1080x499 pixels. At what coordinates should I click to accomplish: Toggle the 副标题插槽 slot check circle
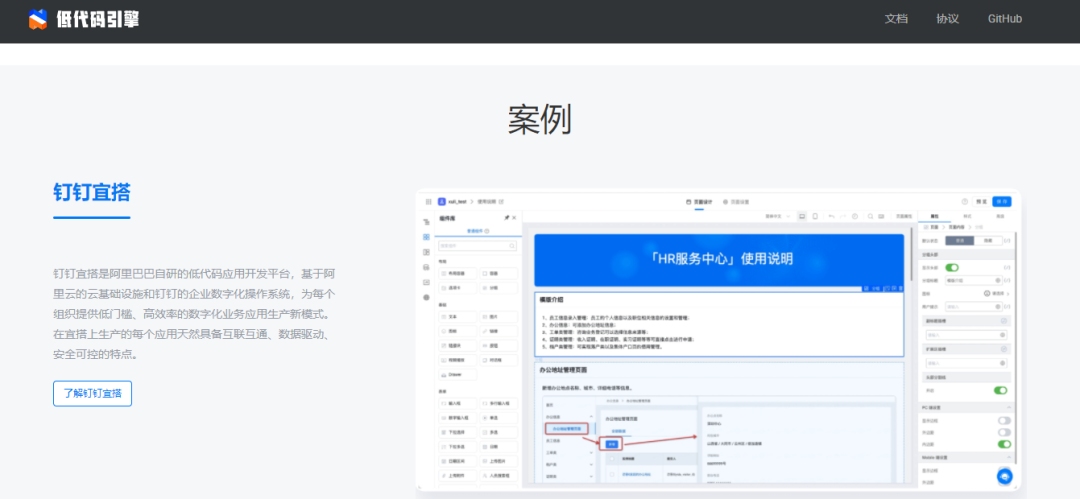coord(1004,321)
